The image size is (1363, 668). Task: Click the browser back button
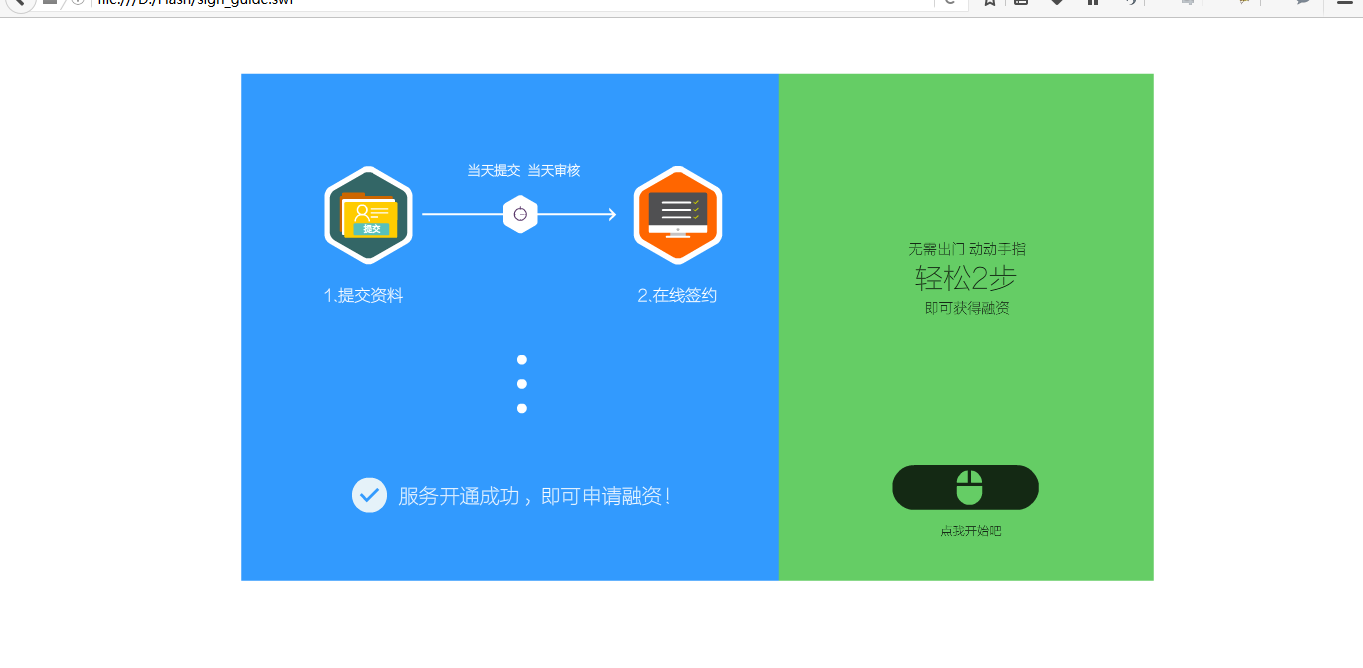pyautogui.click(x=17, y=3)
